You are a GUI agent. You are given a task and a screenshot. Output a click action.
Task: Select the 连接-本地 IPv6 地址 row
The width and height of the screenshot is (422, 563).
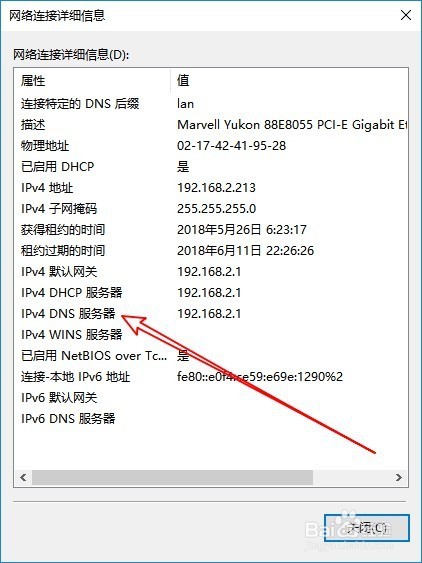[211, 377]
